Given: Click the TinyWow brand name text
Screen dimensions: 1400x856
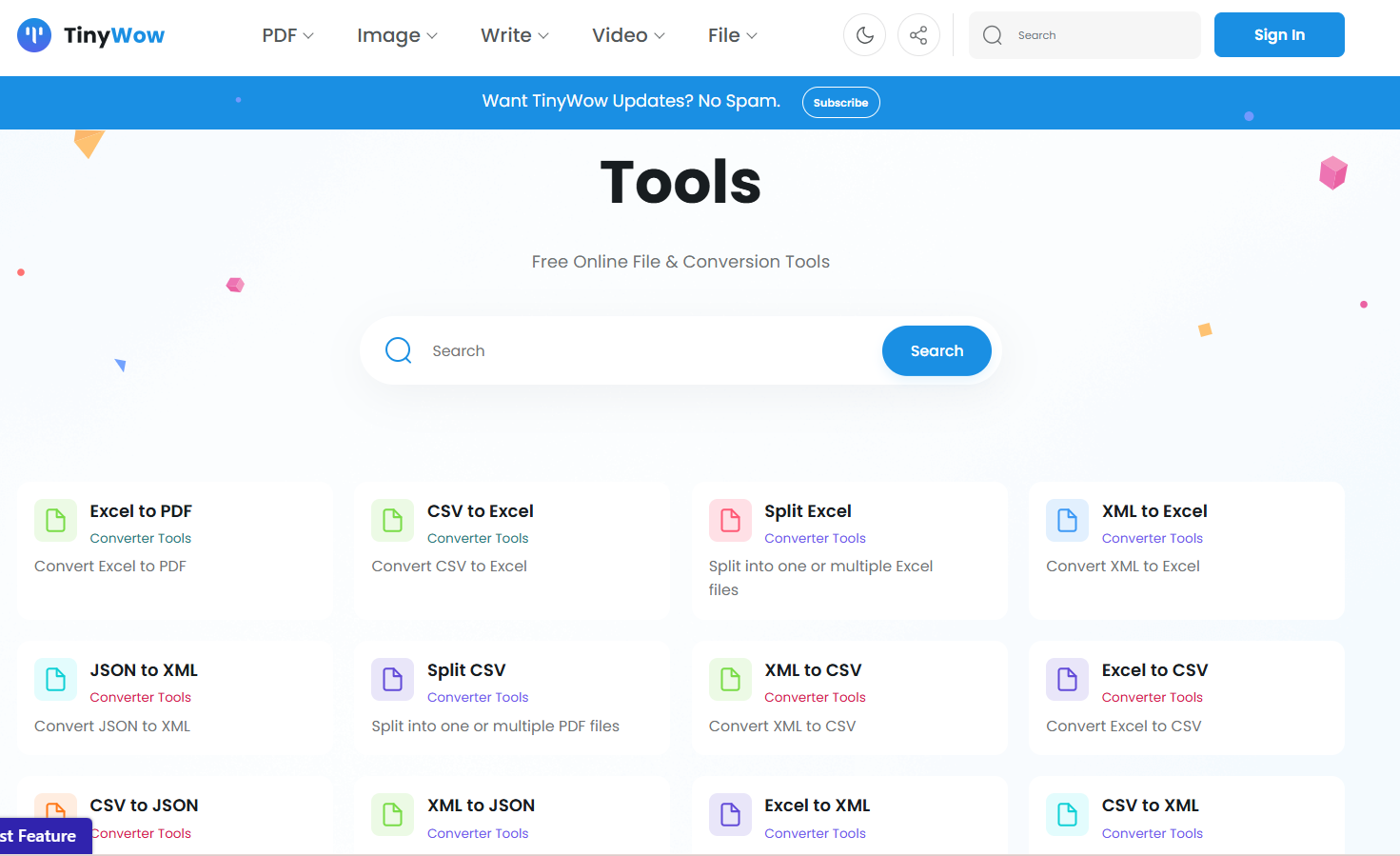Looking at the screenshot, I should point(114,36).
